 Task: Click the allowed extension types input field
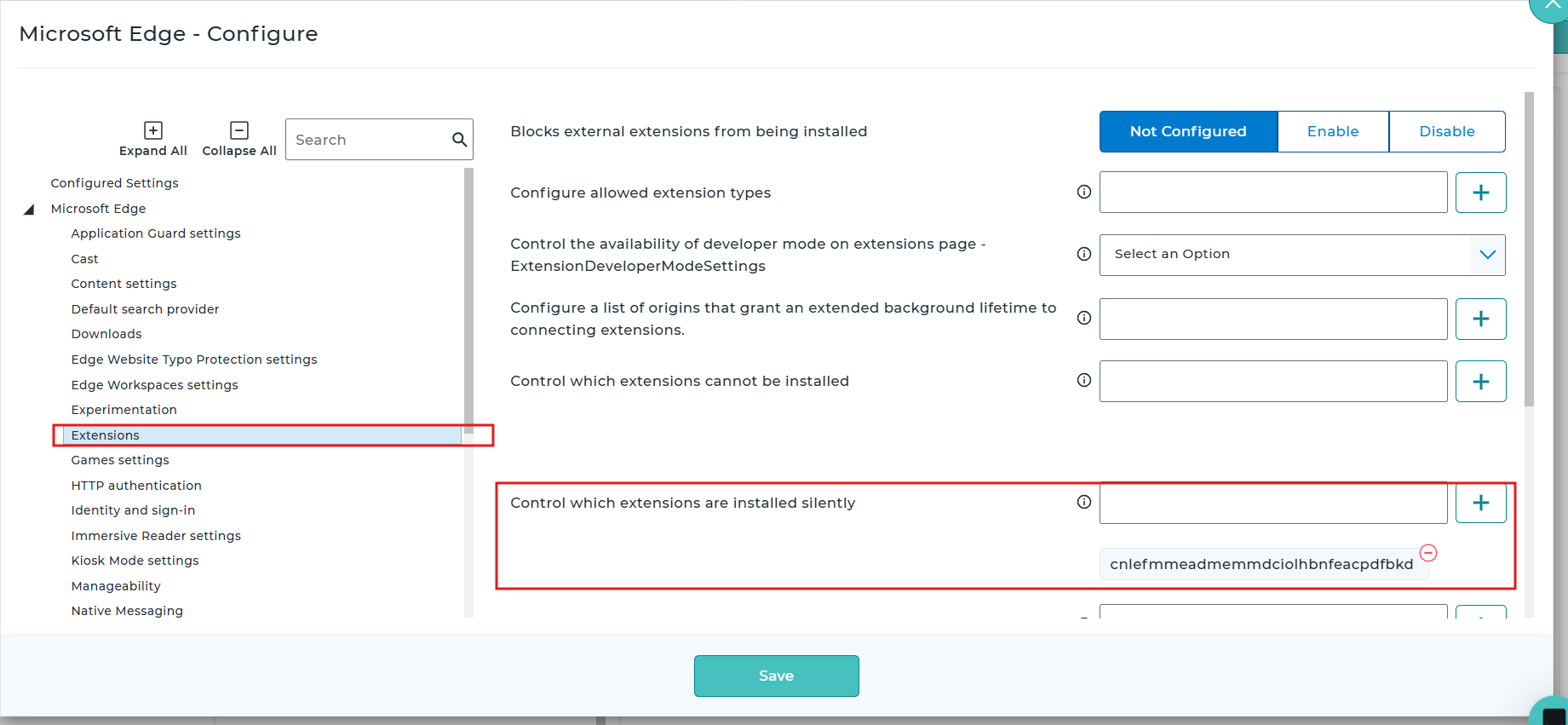(1273, 193)
